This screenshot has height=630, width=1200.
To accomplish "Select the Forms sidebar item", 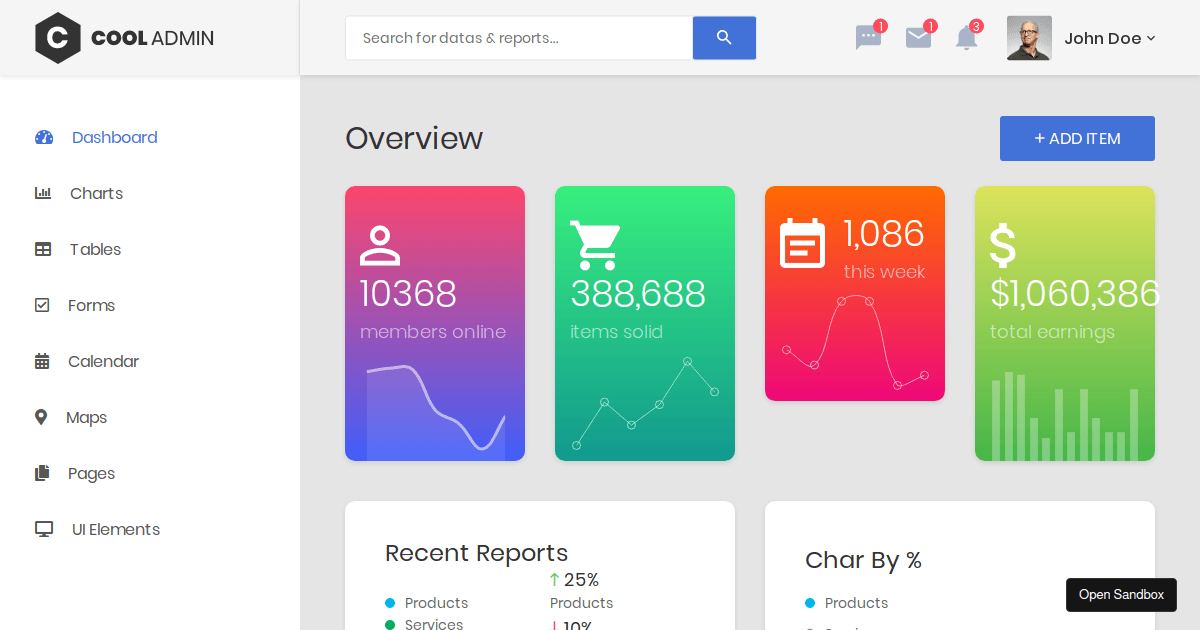I will (91, 306).
